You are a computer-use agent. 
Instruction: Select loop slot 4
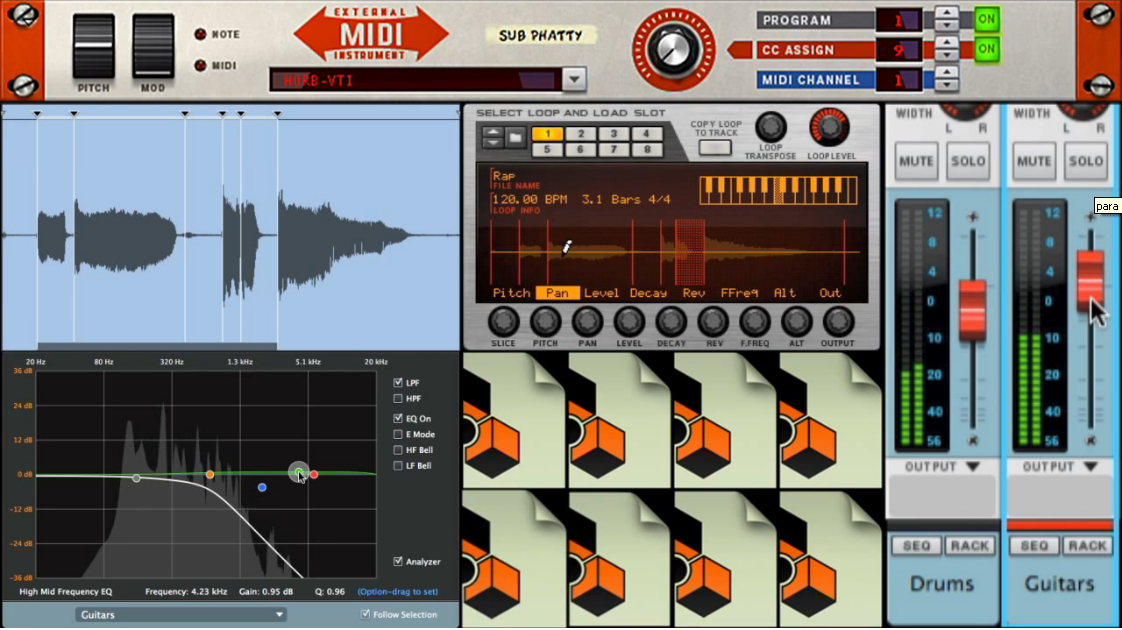[x=646, y=134]
